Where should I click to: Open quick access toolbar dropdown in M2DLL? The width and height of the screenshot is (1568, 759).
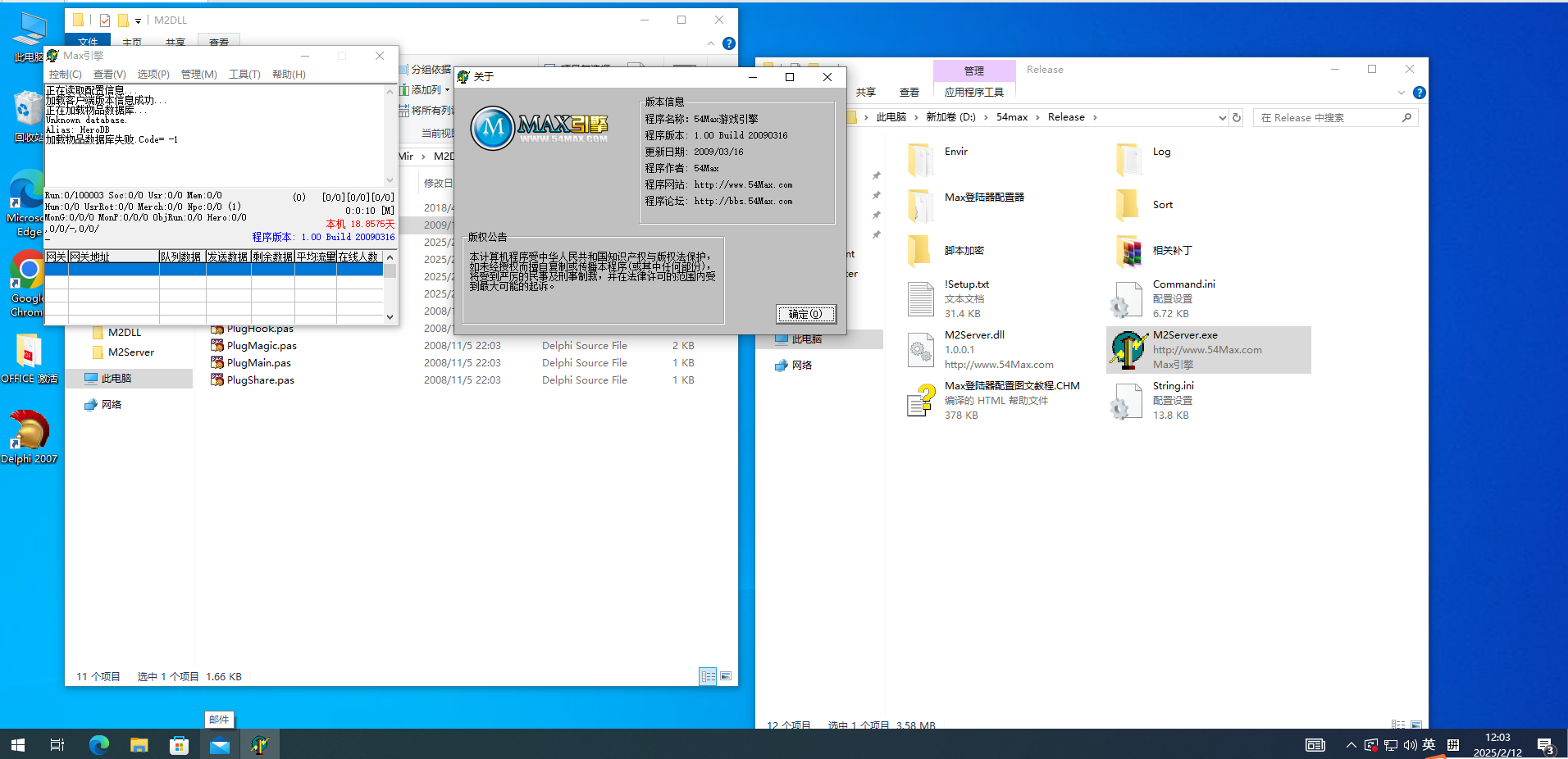point(138,20)
